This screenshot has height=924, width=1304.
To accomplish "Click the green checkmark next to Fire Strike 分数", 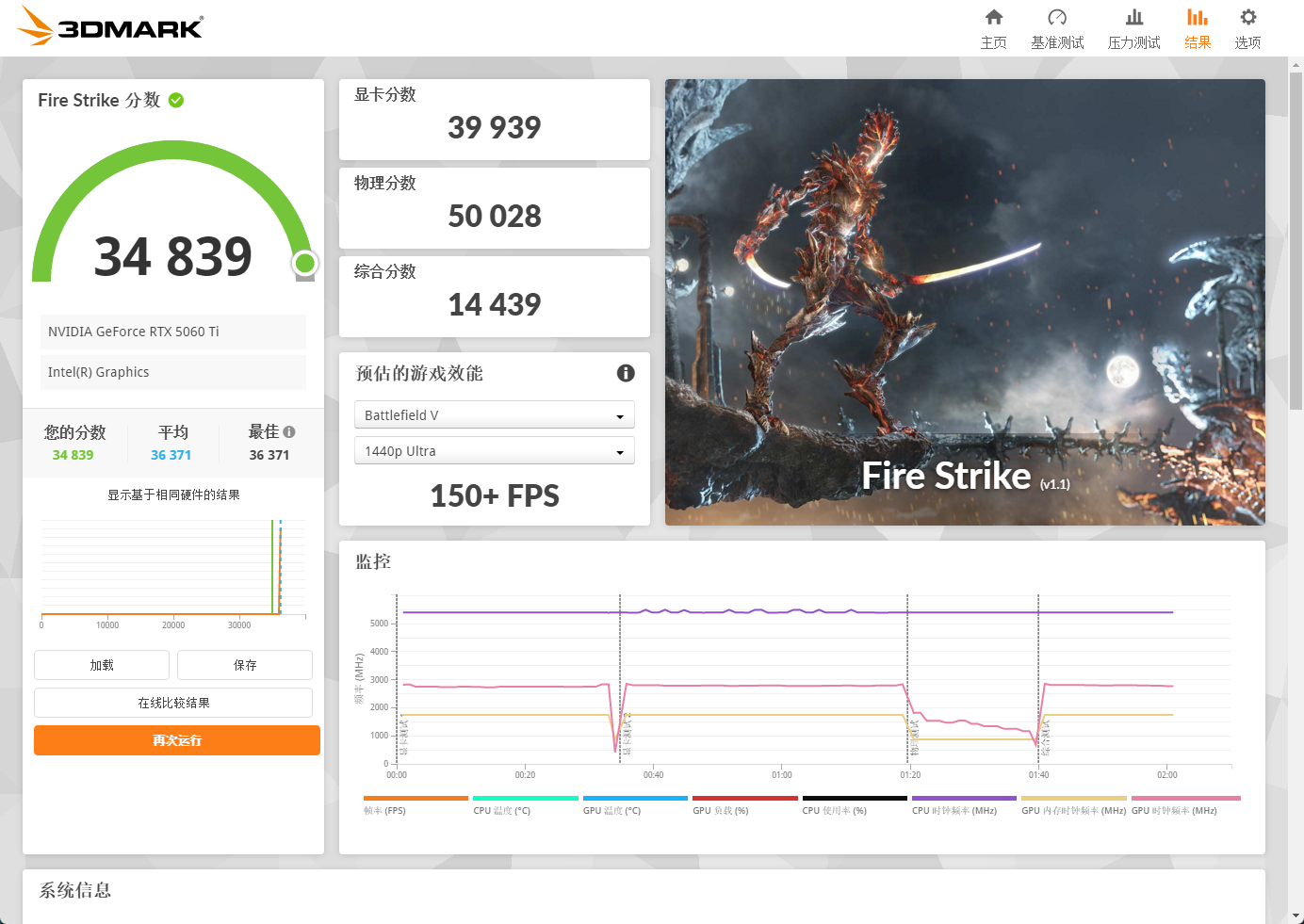I will (175, 100).
